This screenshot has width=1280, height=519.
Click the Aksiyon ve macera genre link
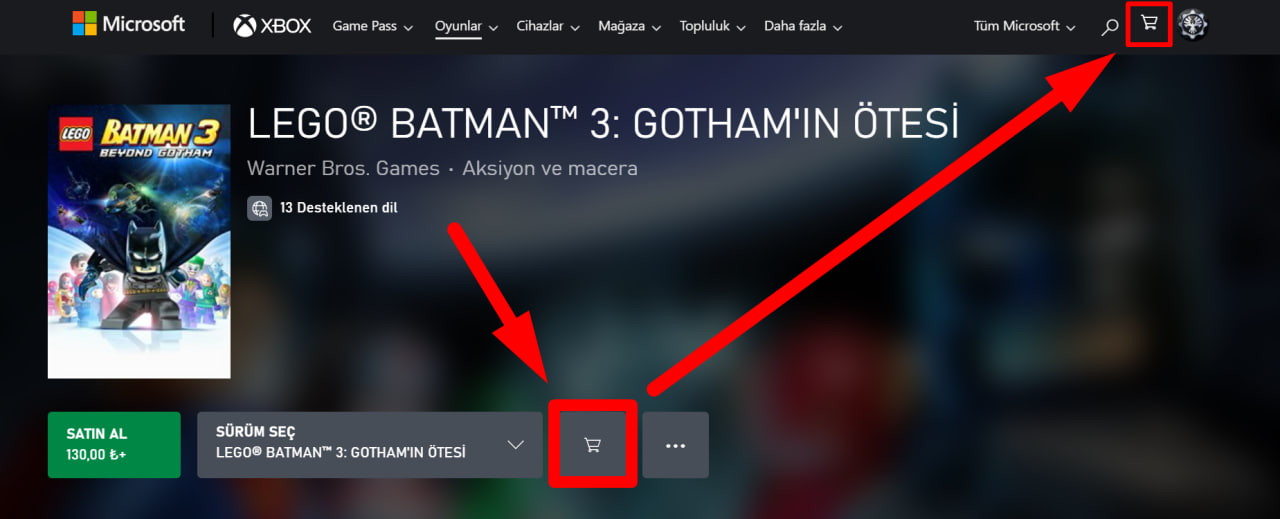point(550,168)
